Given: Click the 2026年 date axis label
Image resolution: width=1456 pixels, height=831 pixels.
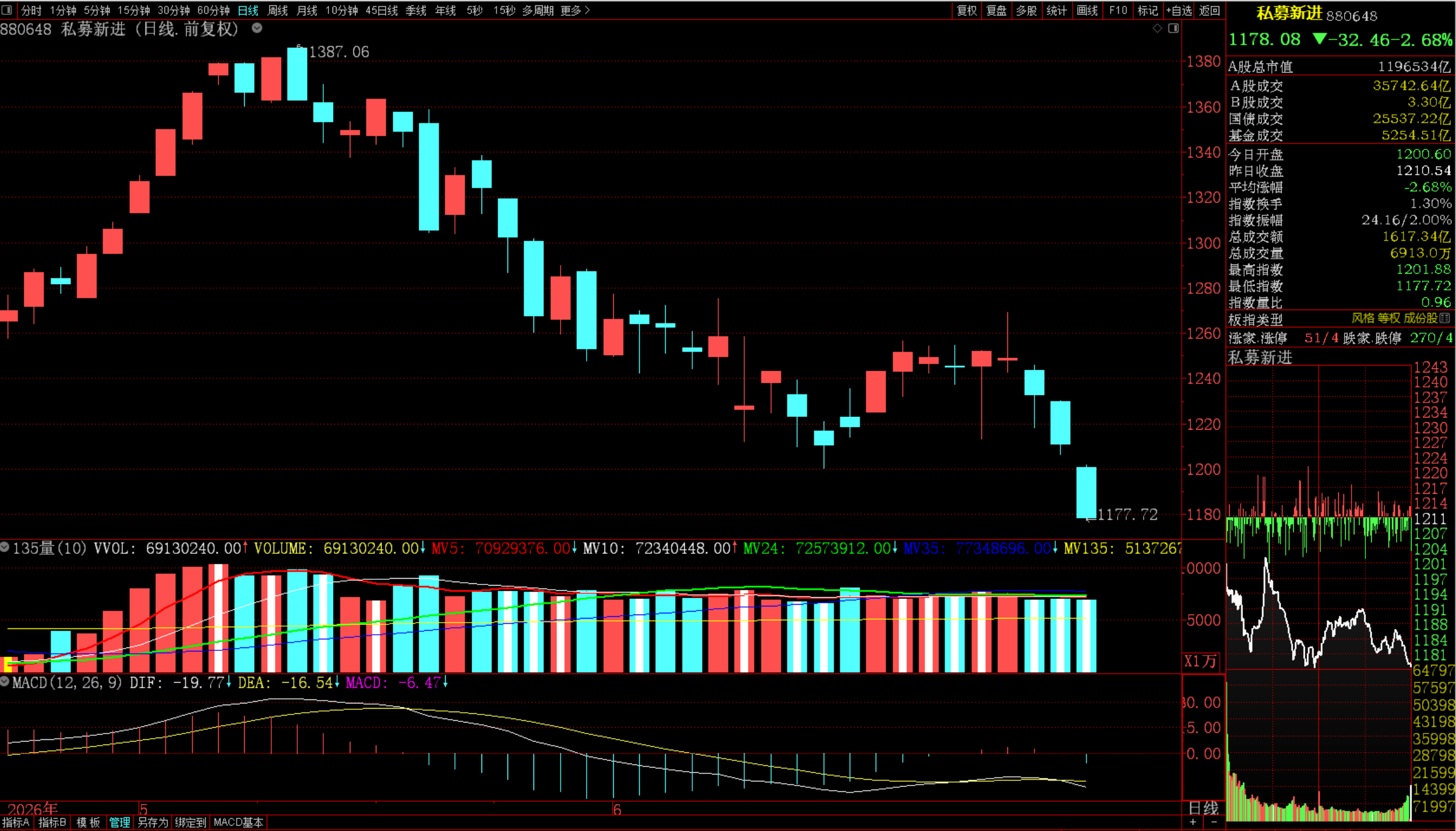Looking at the screenshot, I should point(33,808).
